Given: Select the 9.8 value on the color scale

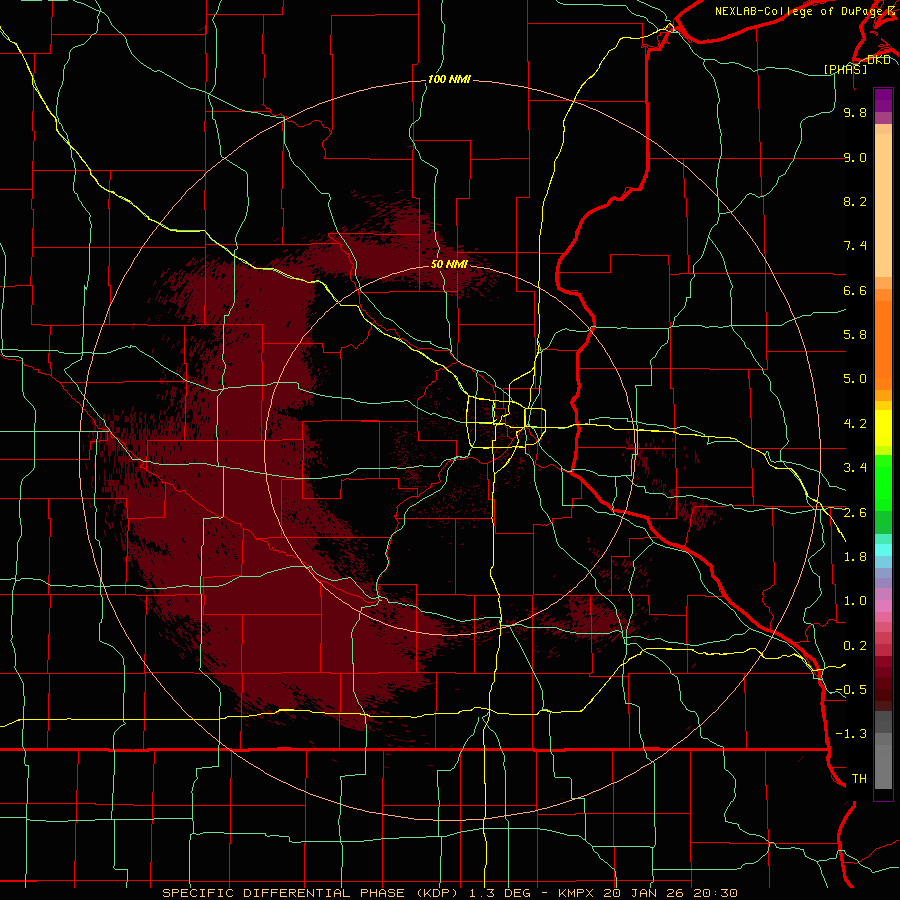Looking at the screenshot, I should click(855, 112).
